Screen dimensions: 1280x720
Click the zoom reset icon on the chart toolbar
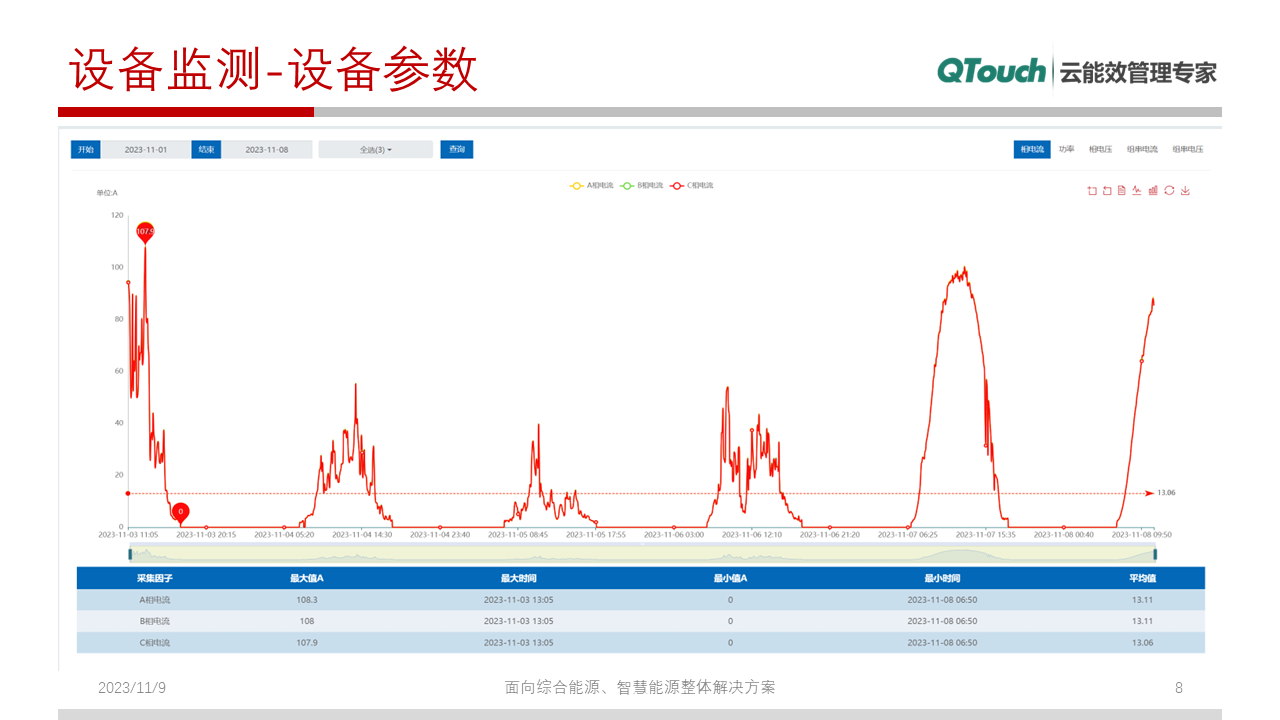(1108, 190)
